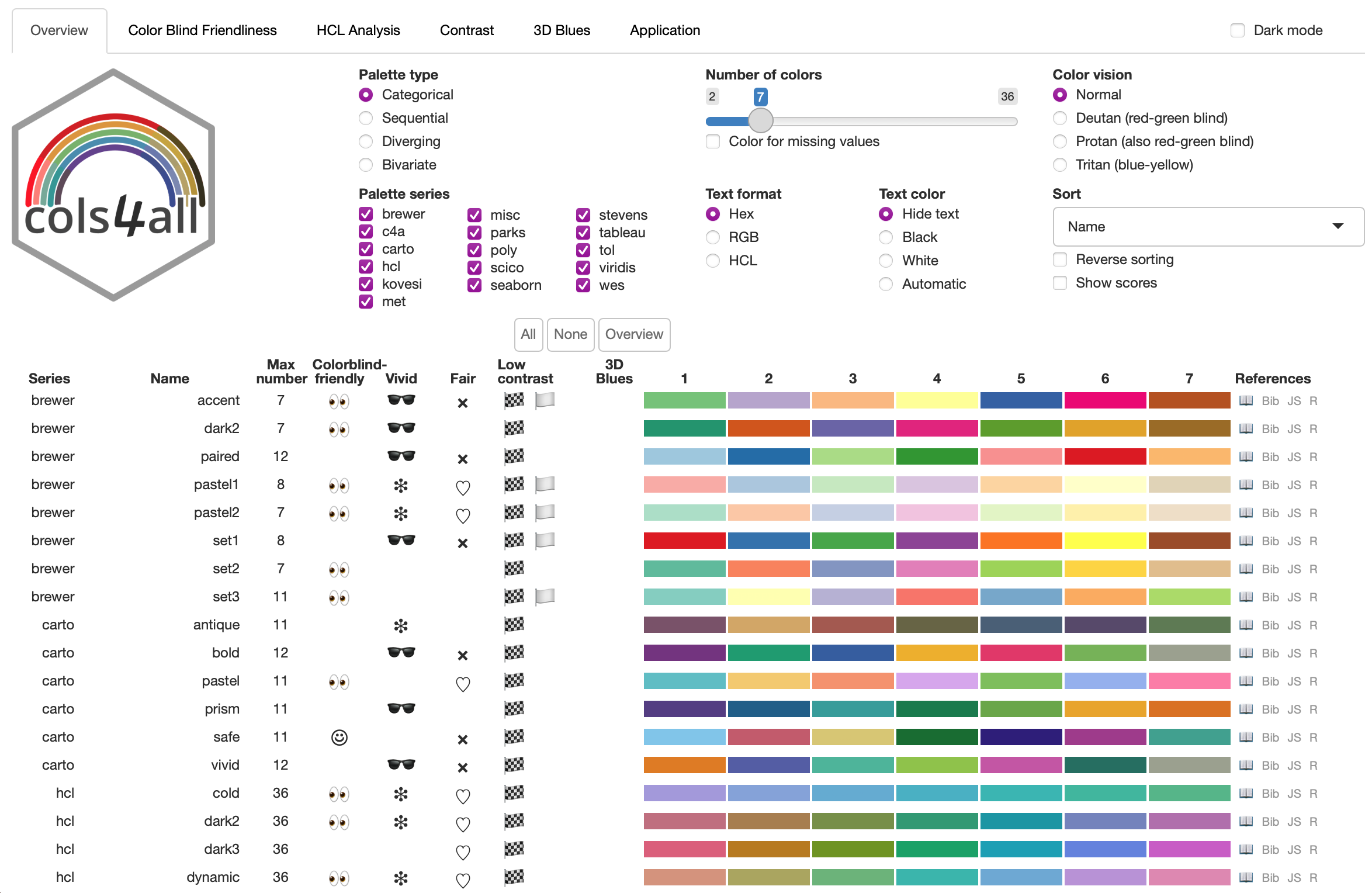Click the smiley face icon for carto safe

(339, 738)
